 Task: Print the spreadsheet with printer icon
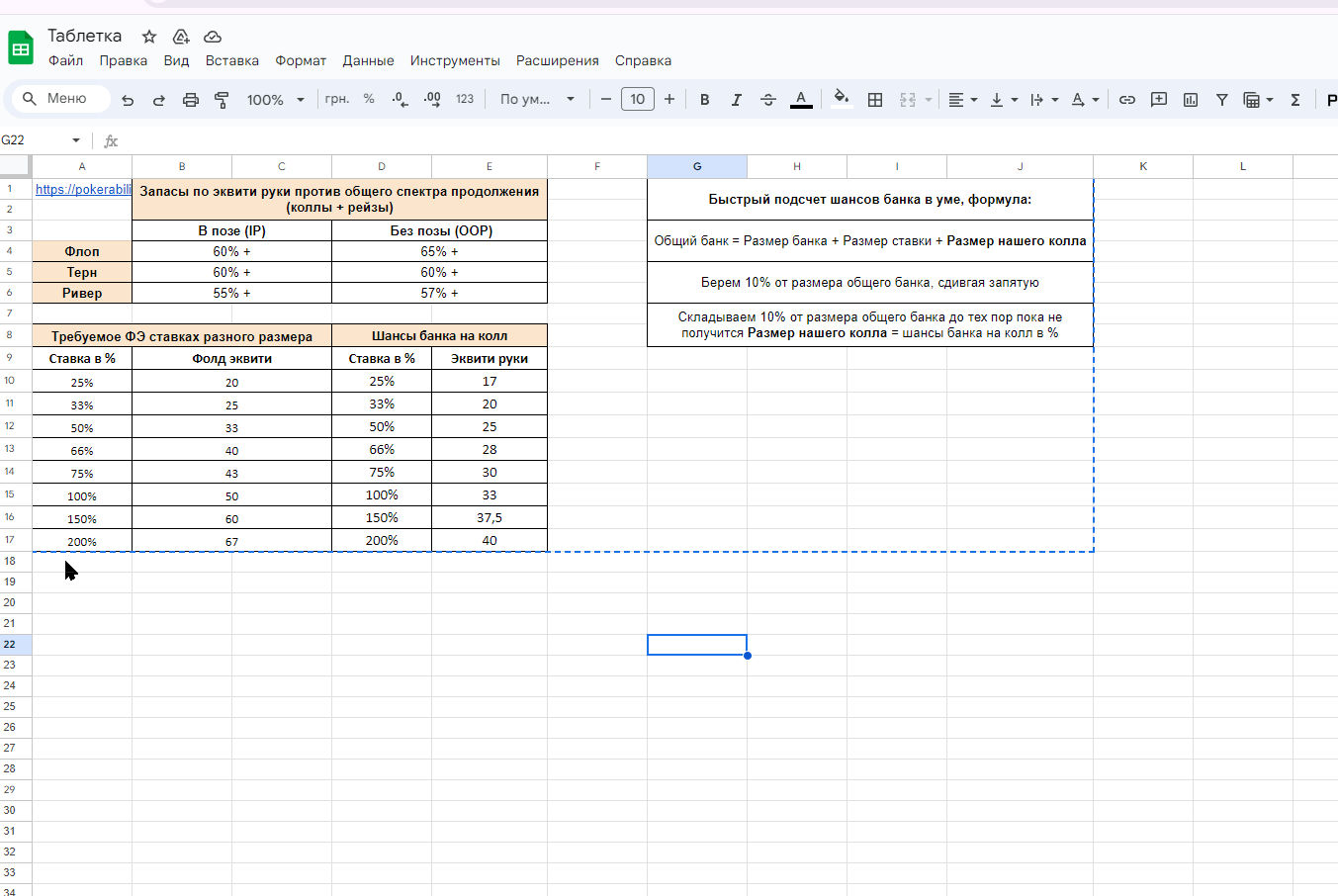click(x=191, y=100)
